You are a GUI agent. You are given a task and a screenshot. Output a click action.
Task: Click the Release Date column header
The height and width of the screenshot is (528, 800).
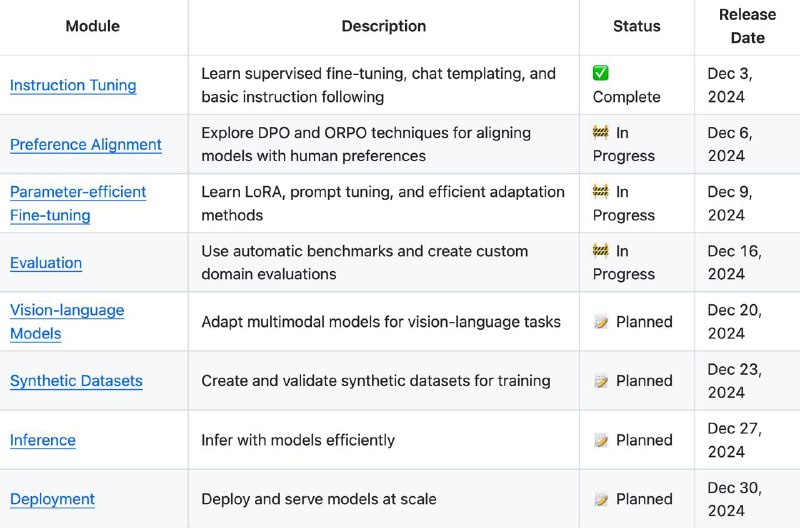pyautogui.click(x=747, y=26)
